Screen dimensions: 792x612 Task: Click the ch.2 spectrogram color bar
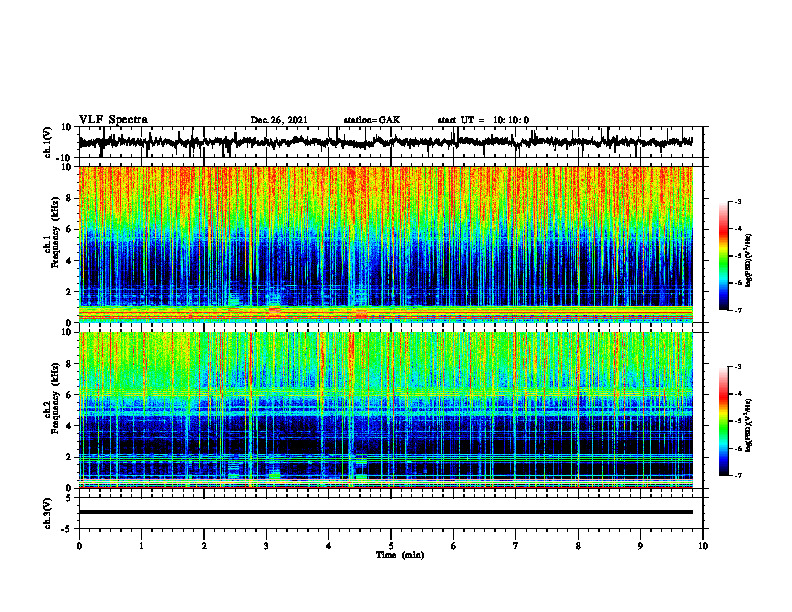pos(723,421)
